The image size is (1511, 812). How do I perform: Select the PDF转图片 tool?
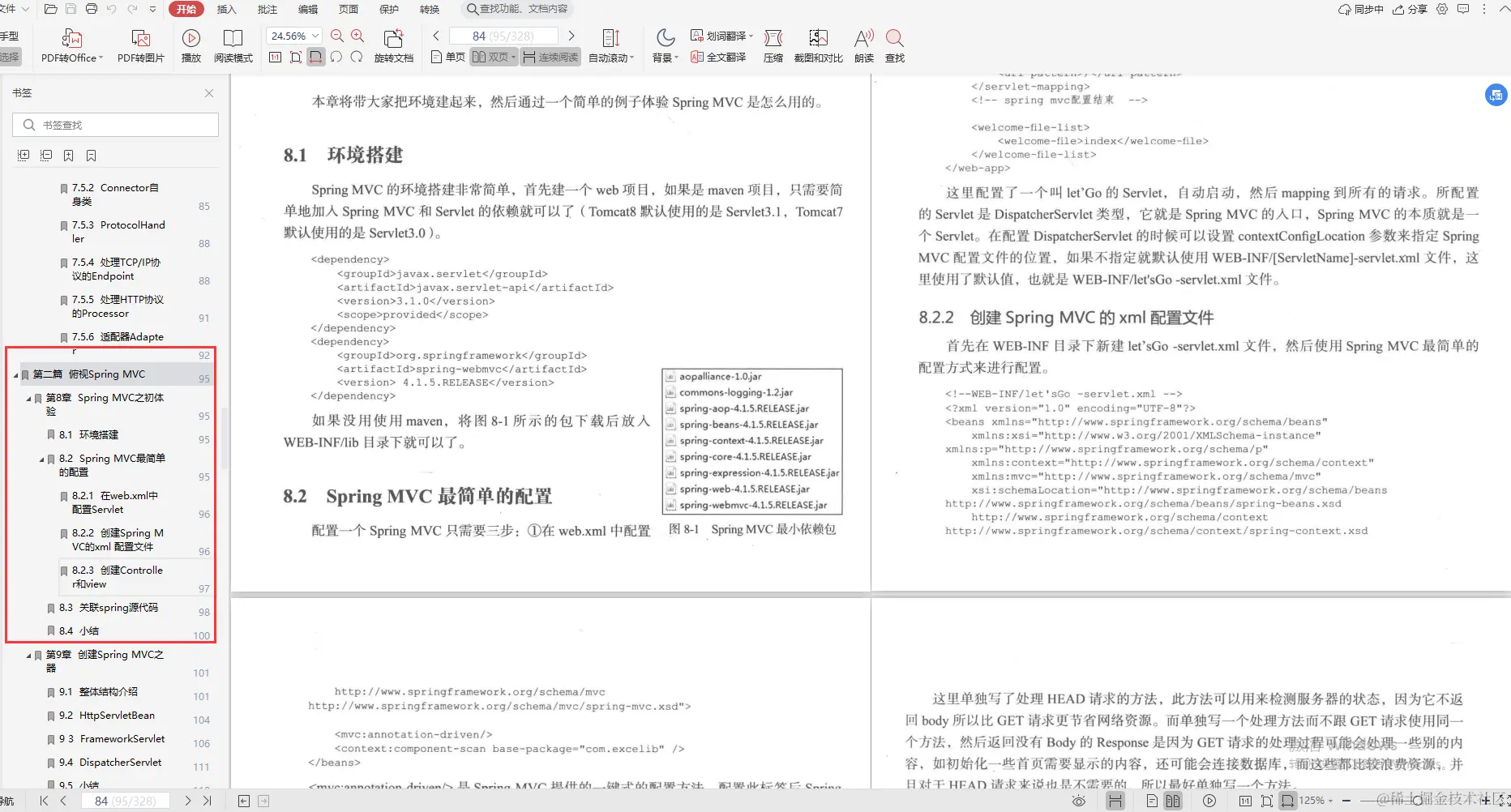(141, 45)
